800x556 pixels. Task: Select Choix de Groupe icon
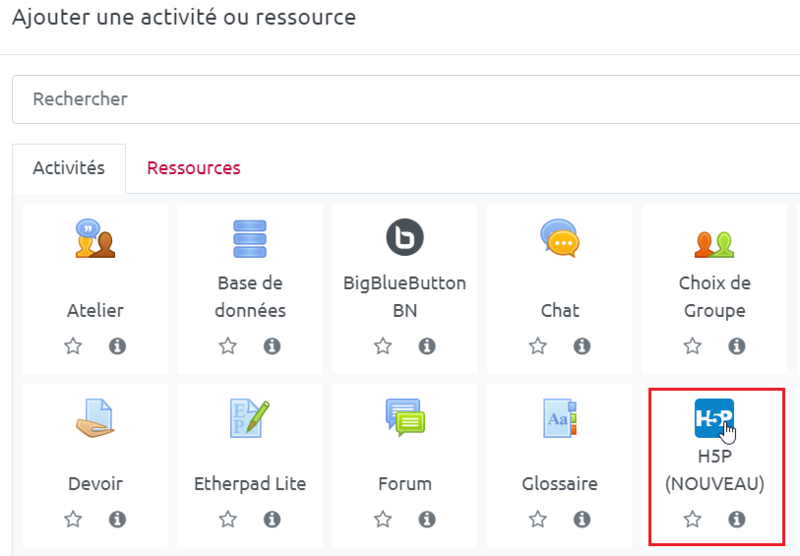[715, 240]
